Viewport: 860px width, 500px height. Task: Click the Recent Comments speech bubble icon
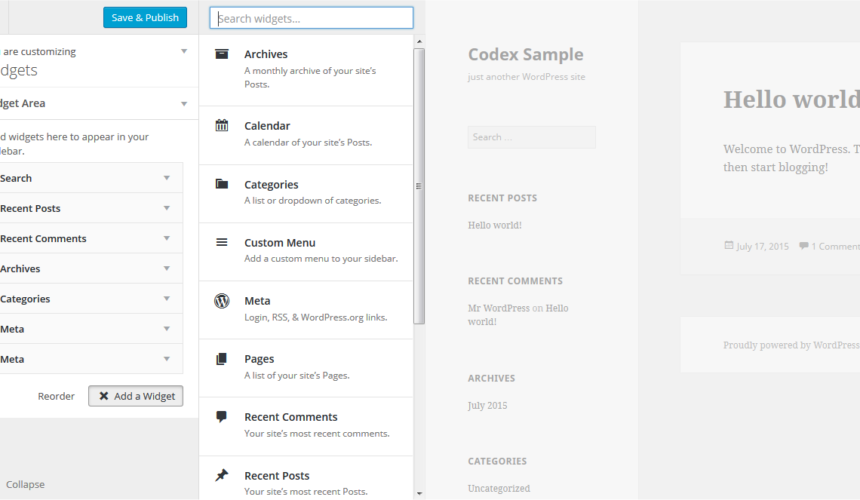[x=222, y=417]
